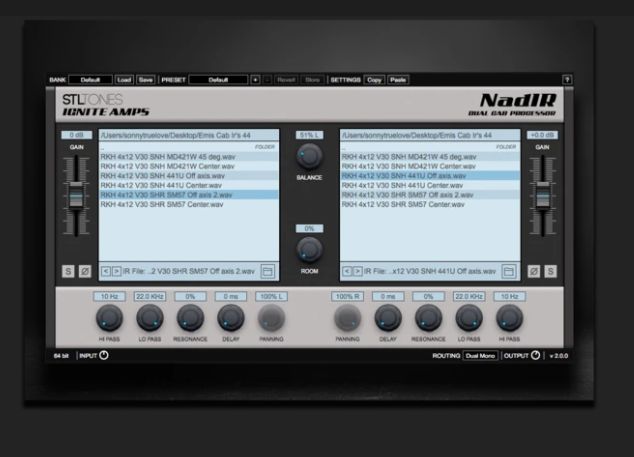Image resolution: width=634 pixels, height=457 pixels.
Task: Select previous IR file in left panel
Action: point(106,271)
